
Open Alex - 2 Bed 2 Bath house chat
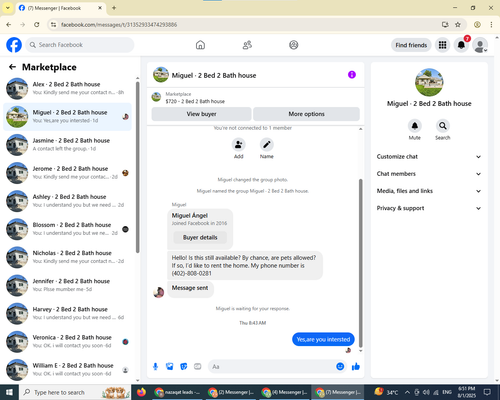(x=67, y=88)
